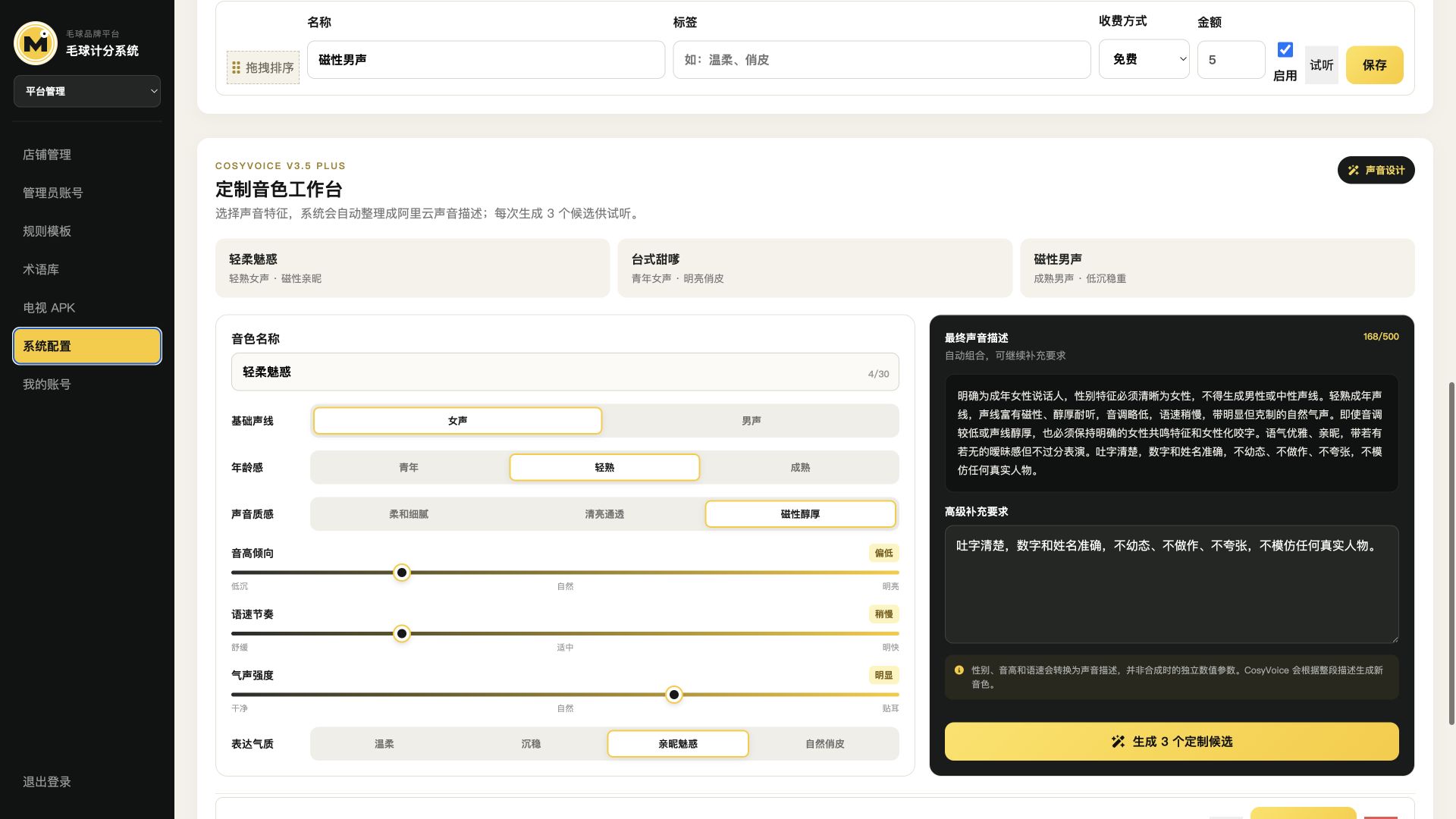
Task: Pick 自然俏皮 expression style
Action: (825, 744)
